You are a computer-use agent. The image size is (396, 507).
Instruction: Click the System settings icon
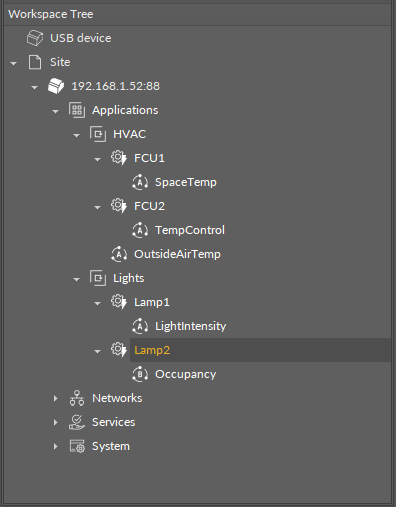point(77,446)
